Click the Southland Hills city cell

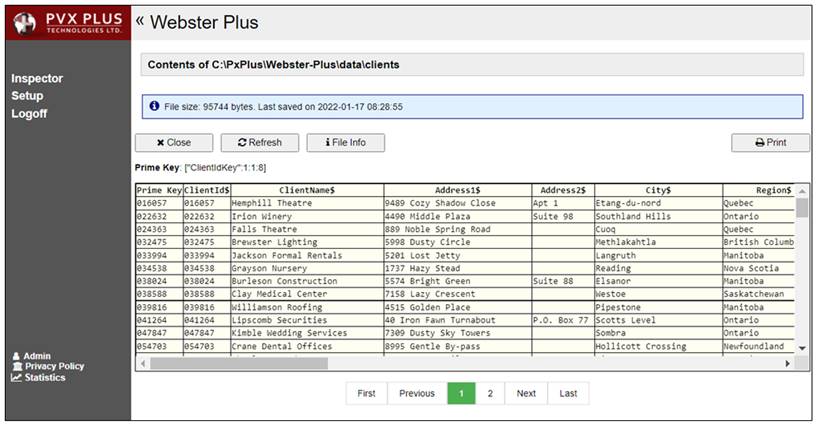[658, 216]
